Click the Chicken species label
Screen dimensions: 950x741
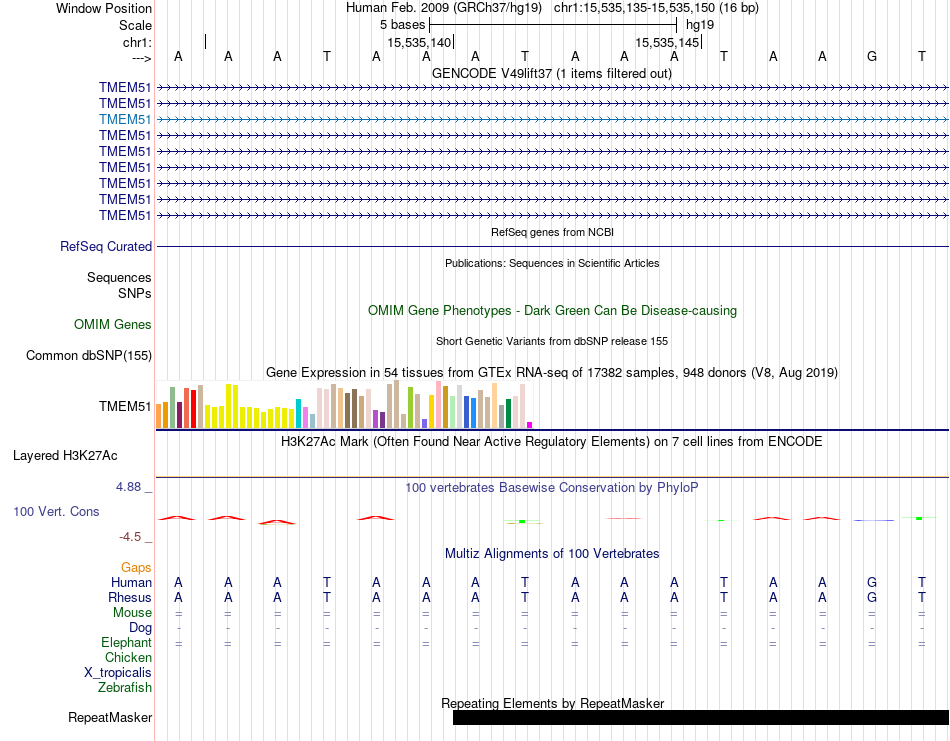pos(128,657)
